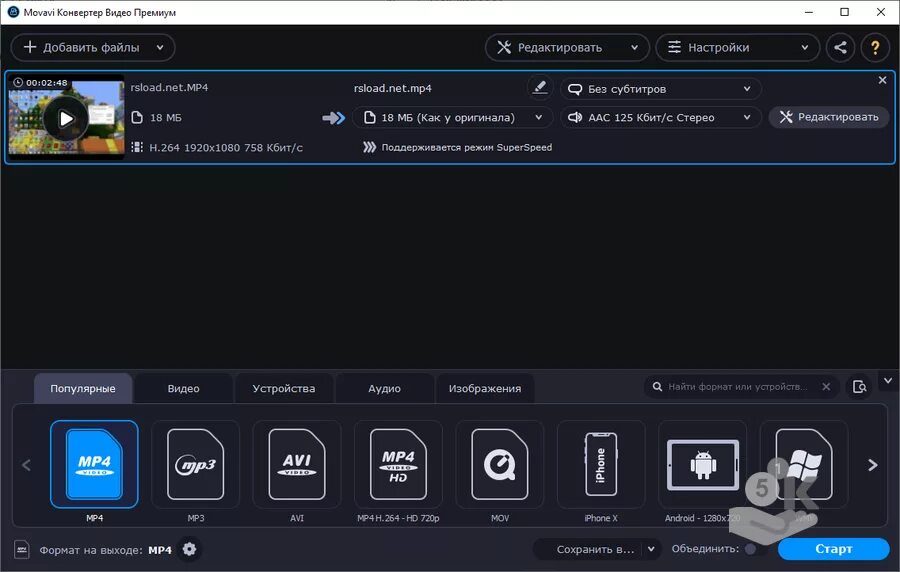The height and width of the screenshot is (572, 900).
Task: Click the output format file icon
Action: click(x=21, y=550)
